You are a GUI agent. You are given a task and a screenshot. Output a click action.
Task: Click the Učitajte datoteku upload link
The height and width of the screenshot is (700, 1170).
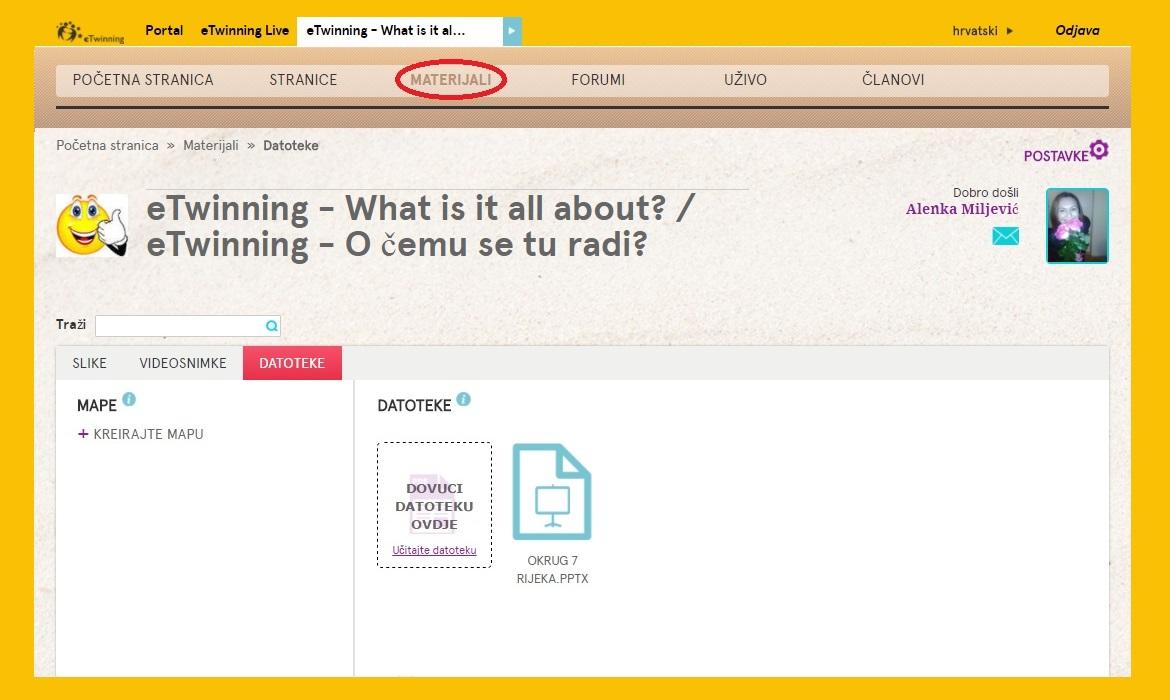coord(434,550)
